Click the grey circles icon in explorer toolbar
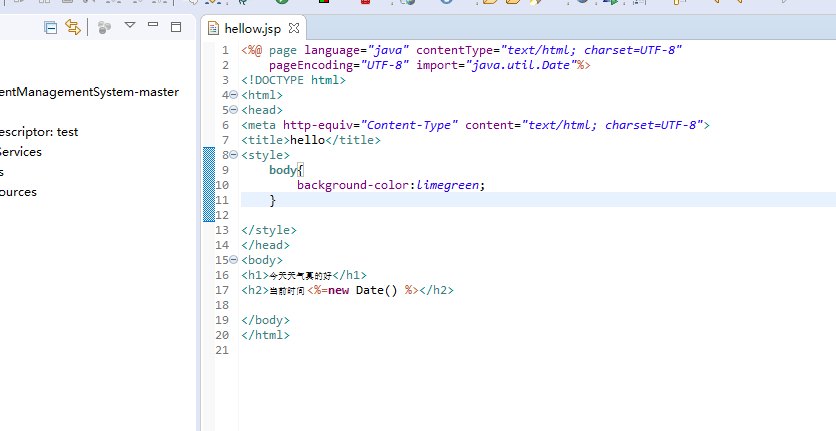Viewport: 836px width, 431px height. coord(104,27)
